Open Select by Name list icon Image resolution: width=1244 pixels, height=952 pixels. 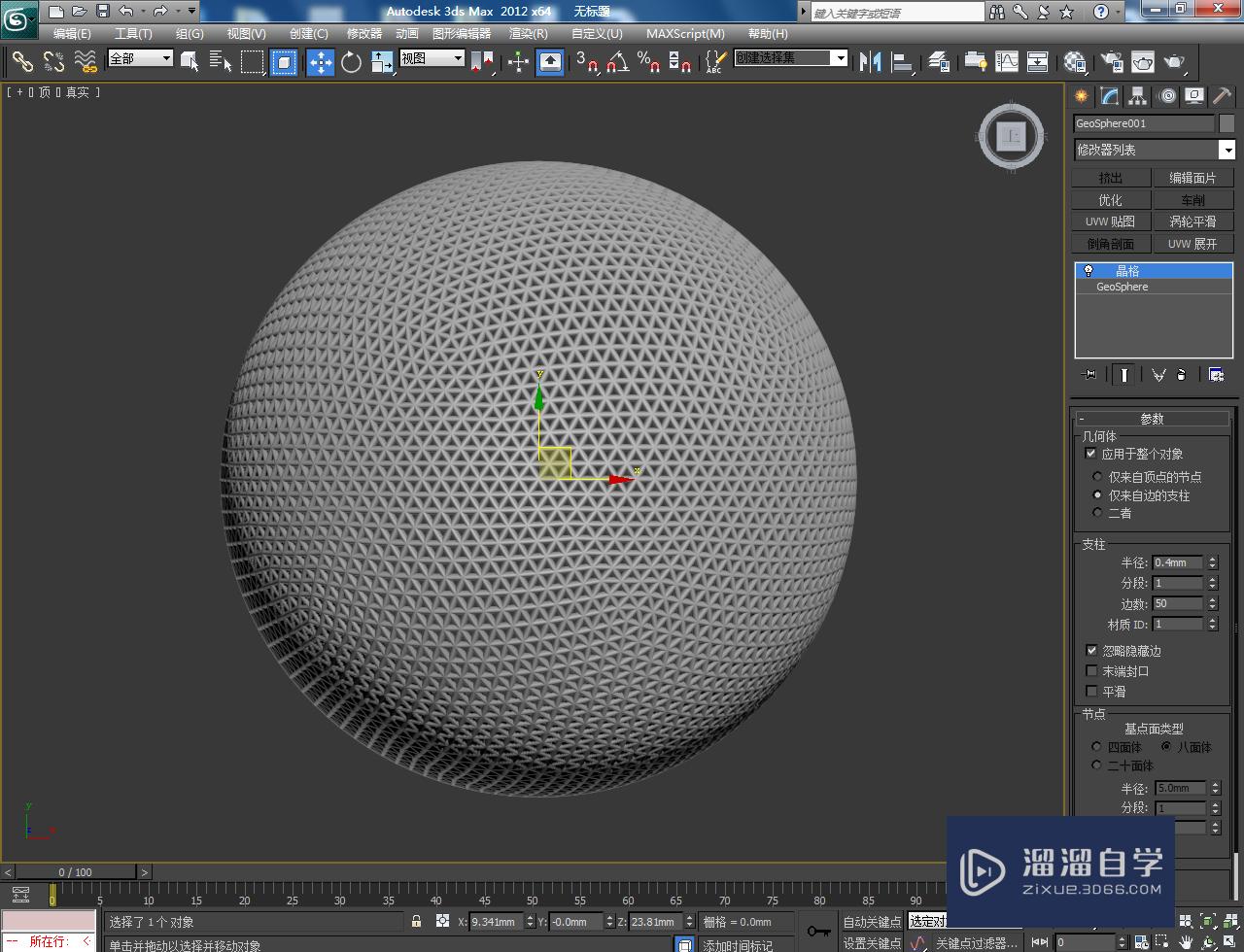coord(221,62)
